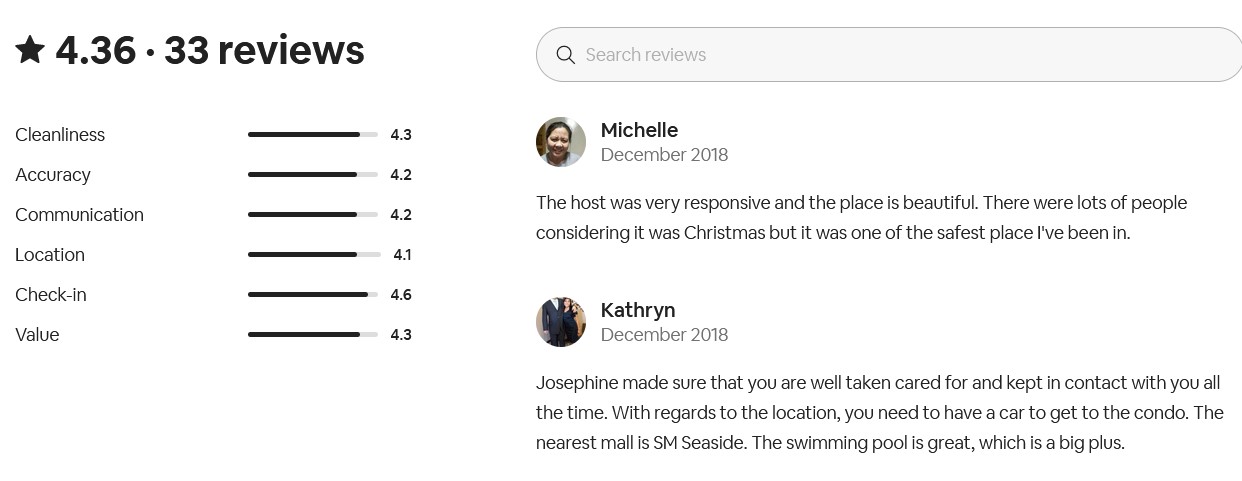Click the Location rating bar
Image resolution: width=1242 pixels, height=481 pixels.
(x=313, y=255)
